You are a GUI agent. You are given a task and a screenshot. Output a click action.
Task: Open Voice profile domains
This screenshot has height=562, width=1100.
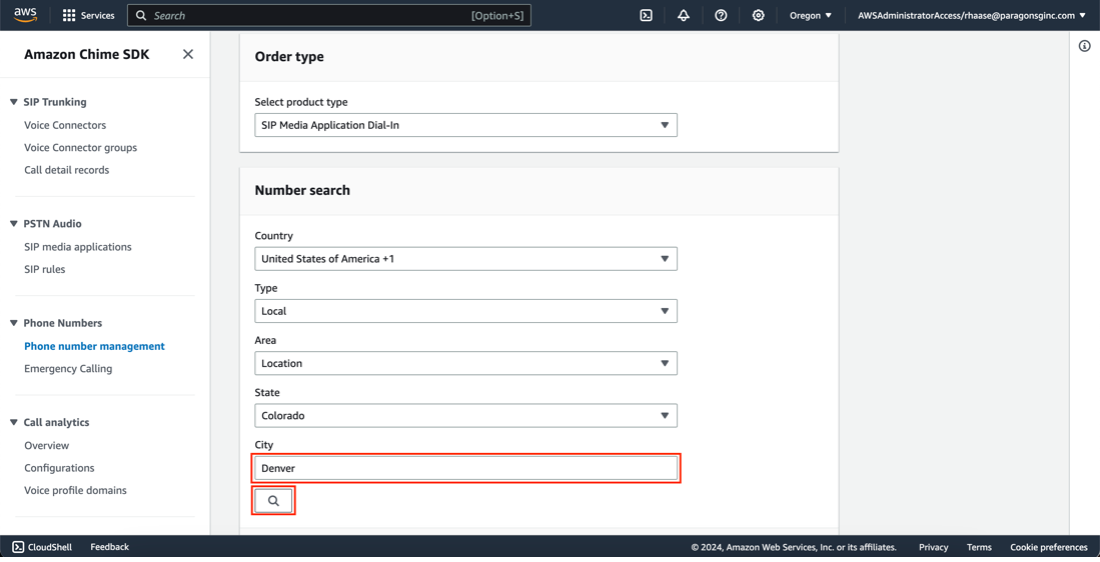[x=76, y=490]
